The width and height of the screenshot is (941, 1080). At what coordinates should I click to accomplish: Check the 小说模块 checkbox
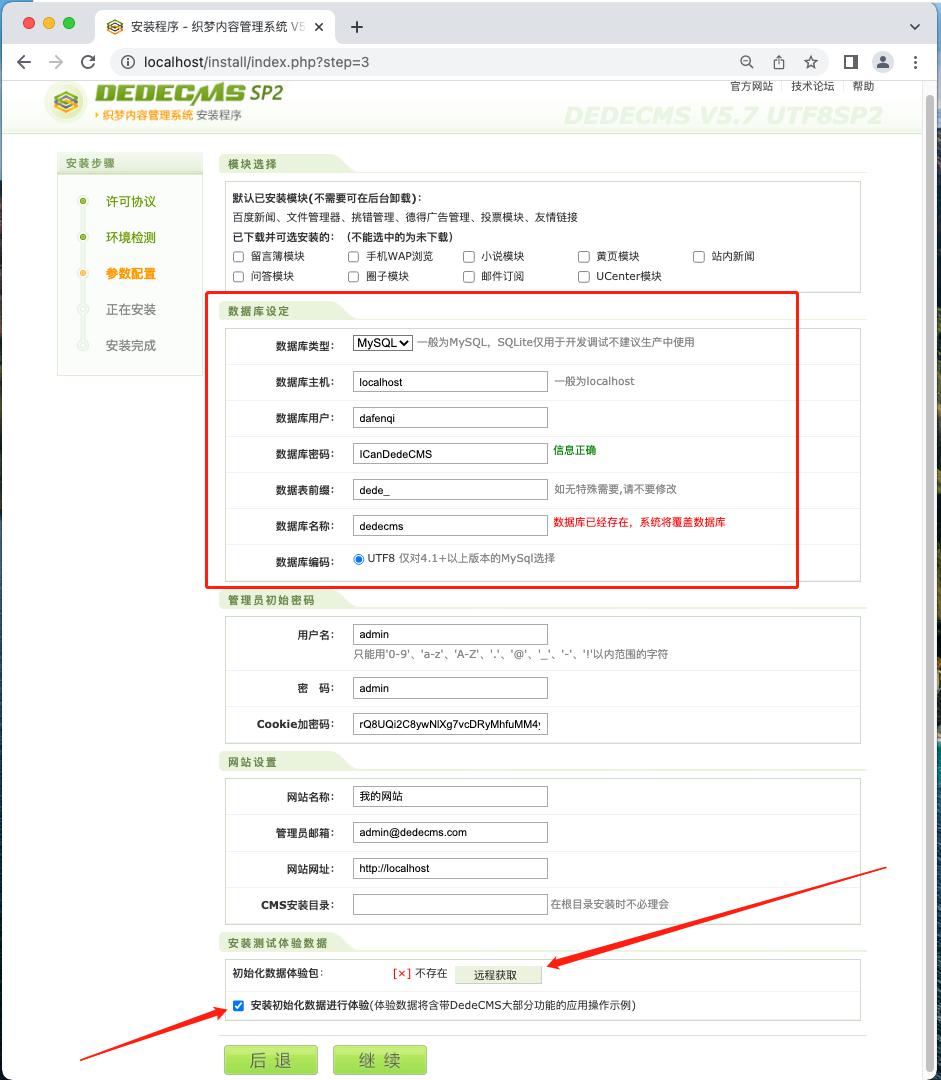coord(468,256)
